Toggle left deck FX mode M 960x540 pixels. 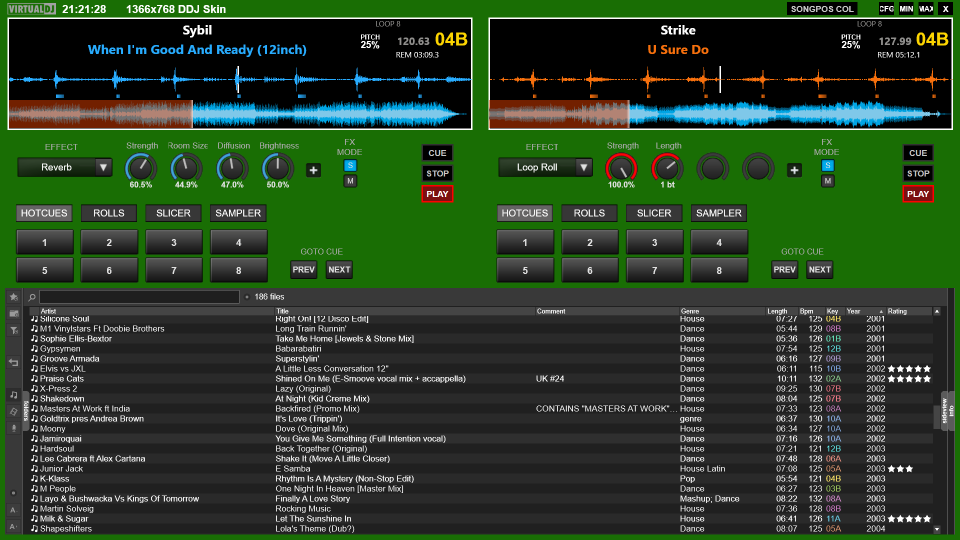pyautogui.click(x=350, y=181)
